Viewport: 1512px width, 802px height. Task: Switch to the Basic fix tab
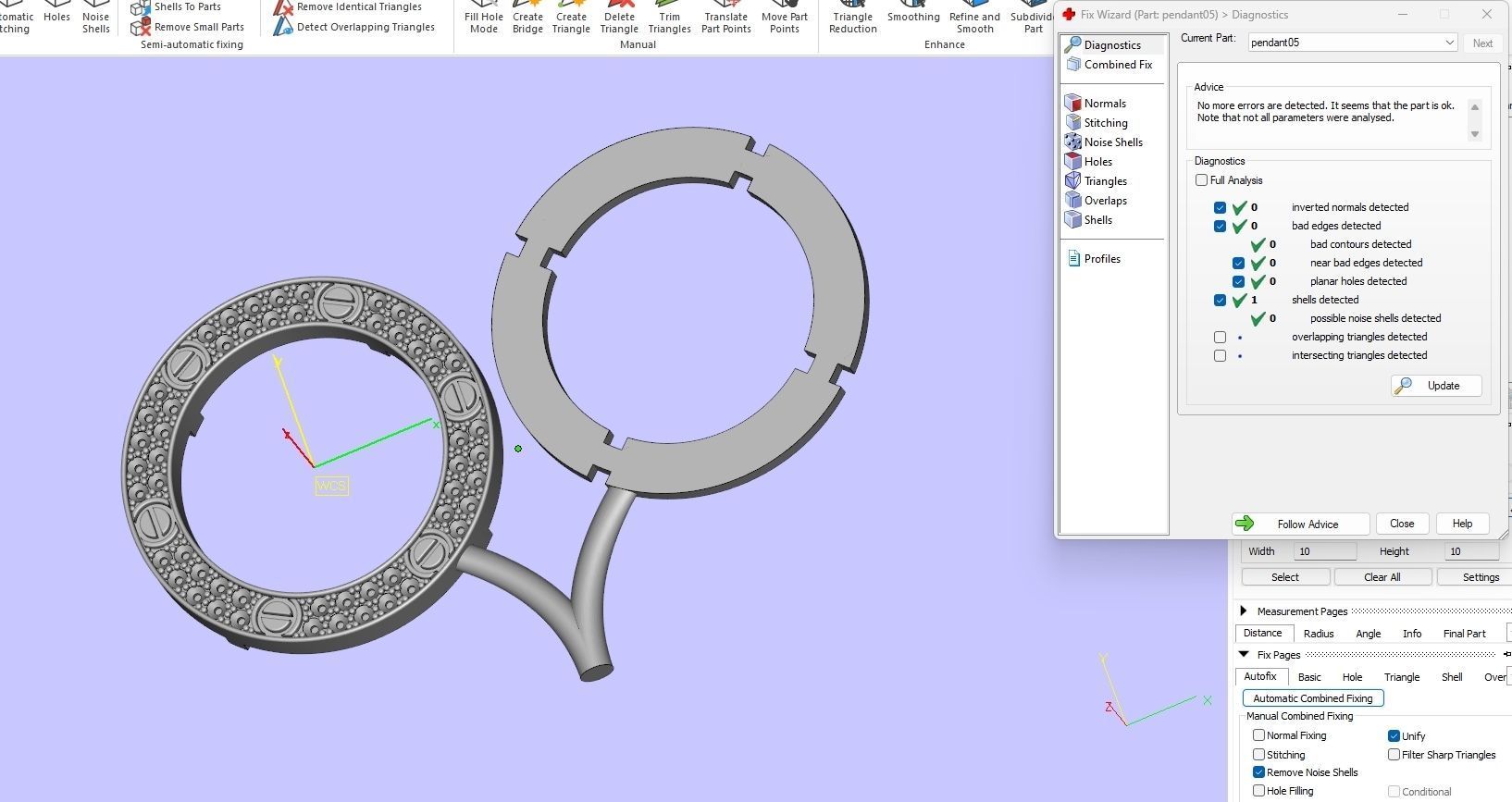(x=1309, y=677)
